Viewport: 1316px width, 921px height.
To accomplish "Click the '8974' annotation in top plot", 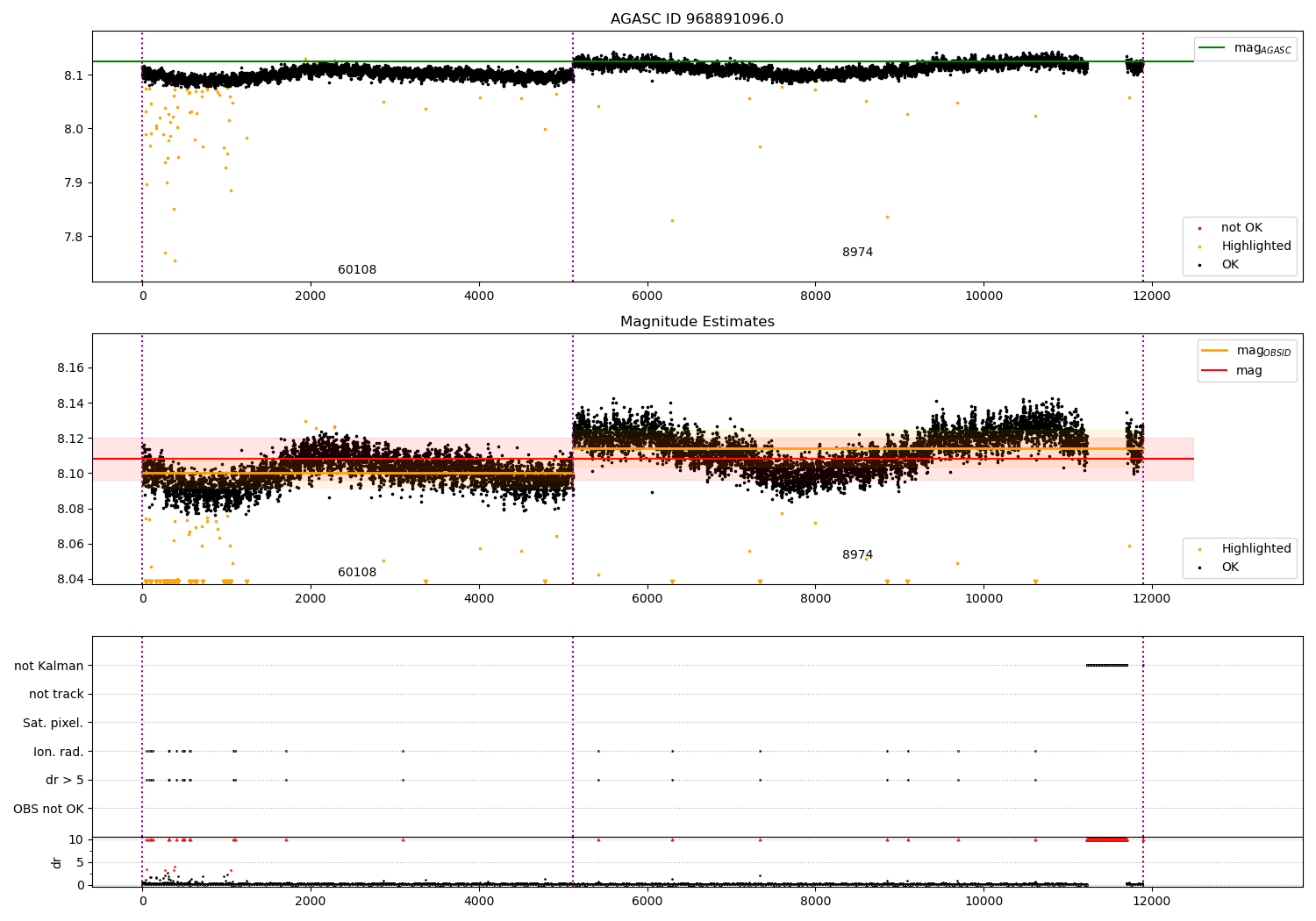I will tap(858, 253).
